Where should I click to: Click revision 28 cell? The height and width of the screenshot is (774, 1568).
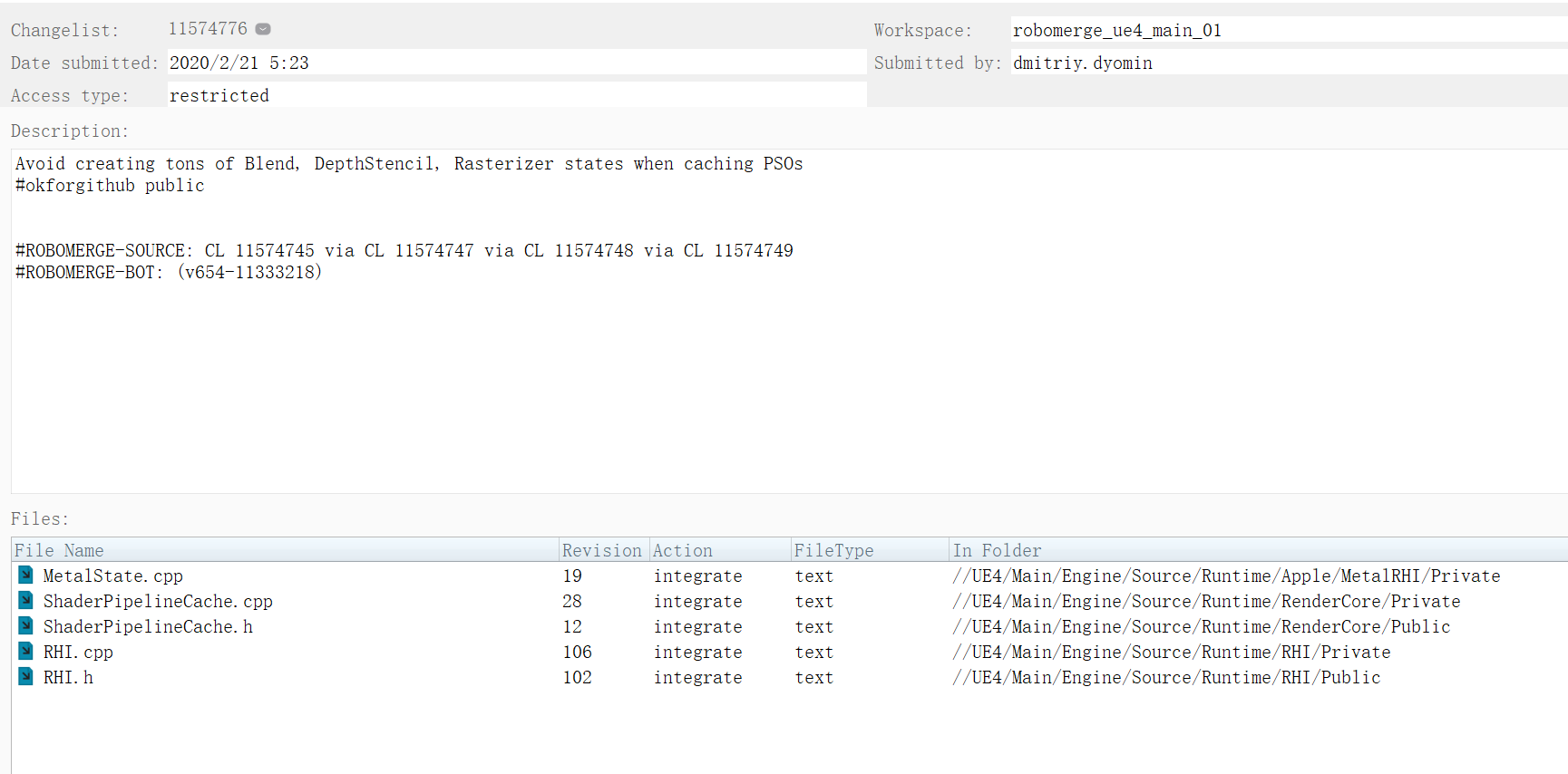(x=572, y=601)
